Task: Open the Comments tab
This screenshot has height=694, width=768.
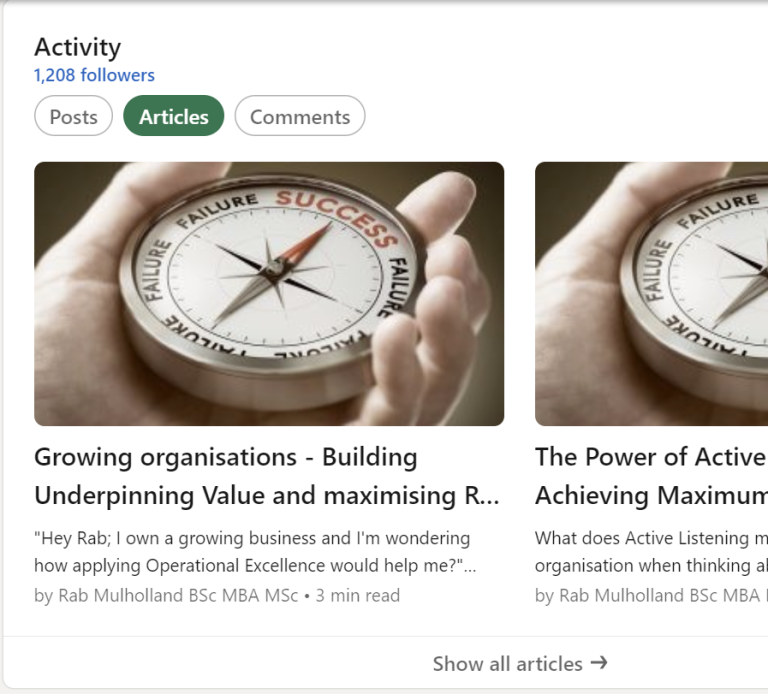Action: click(x=300, y=116)
